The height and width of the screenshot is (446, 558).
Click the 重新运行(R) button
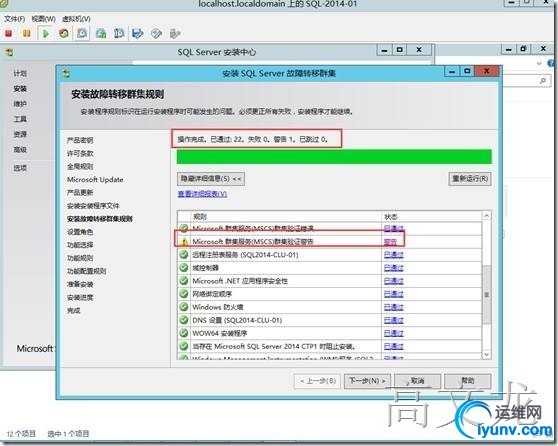click(470, 179)
